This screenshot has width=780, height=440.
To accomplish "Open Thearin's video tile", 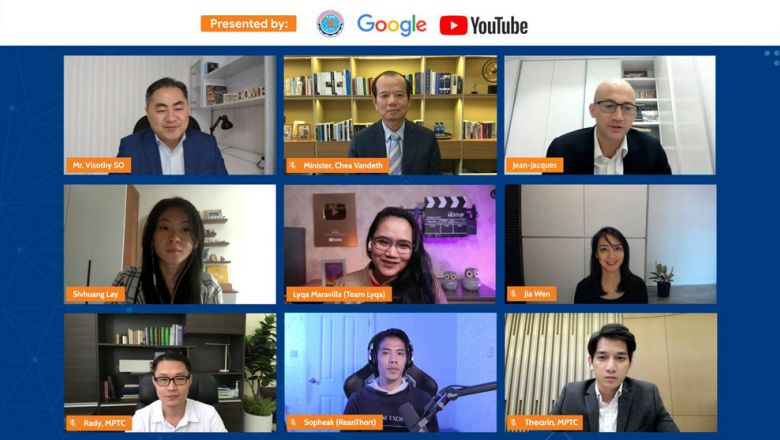I will tap(611, 372).
